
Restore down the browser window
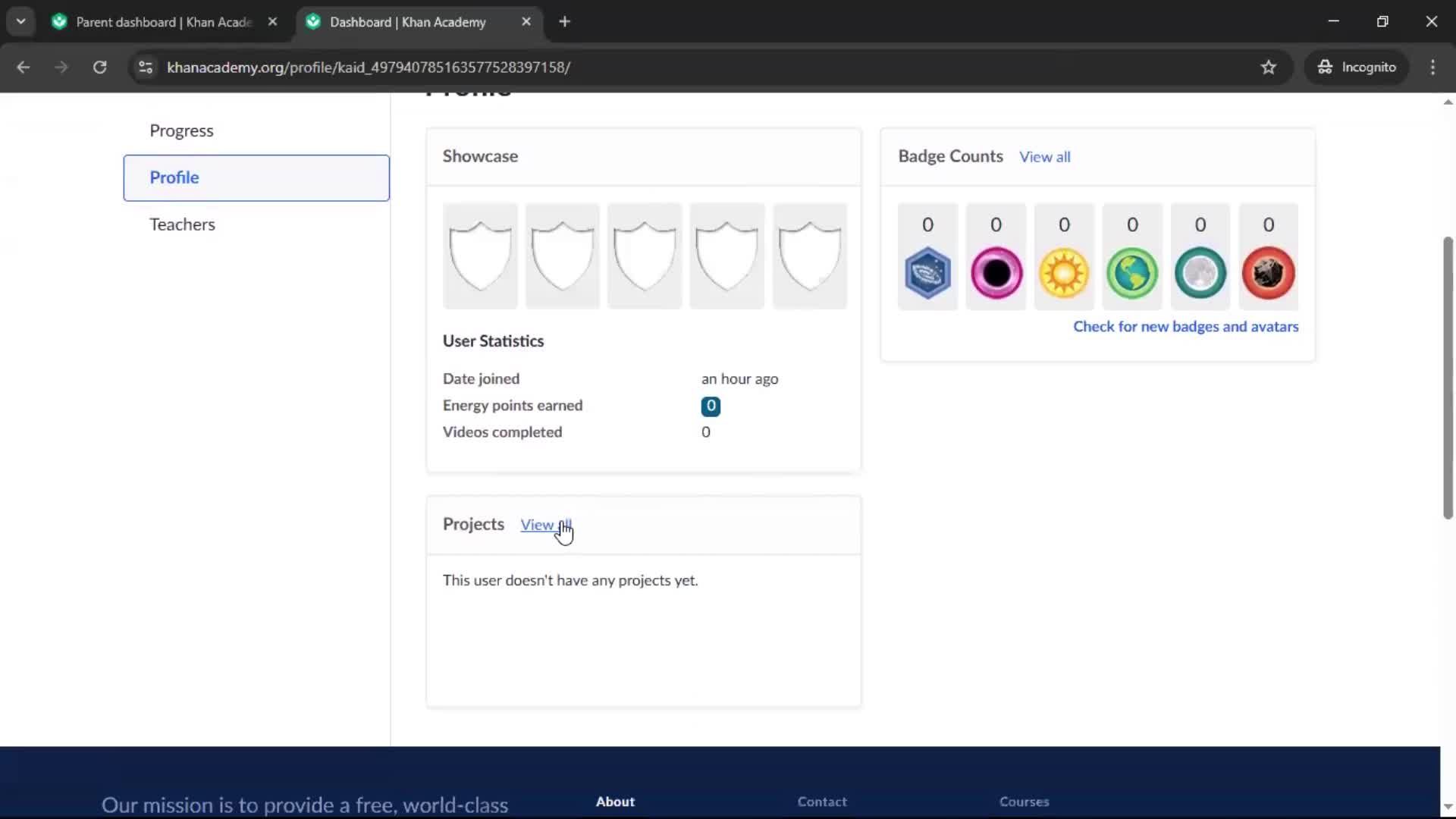[x=1382, y=22]
